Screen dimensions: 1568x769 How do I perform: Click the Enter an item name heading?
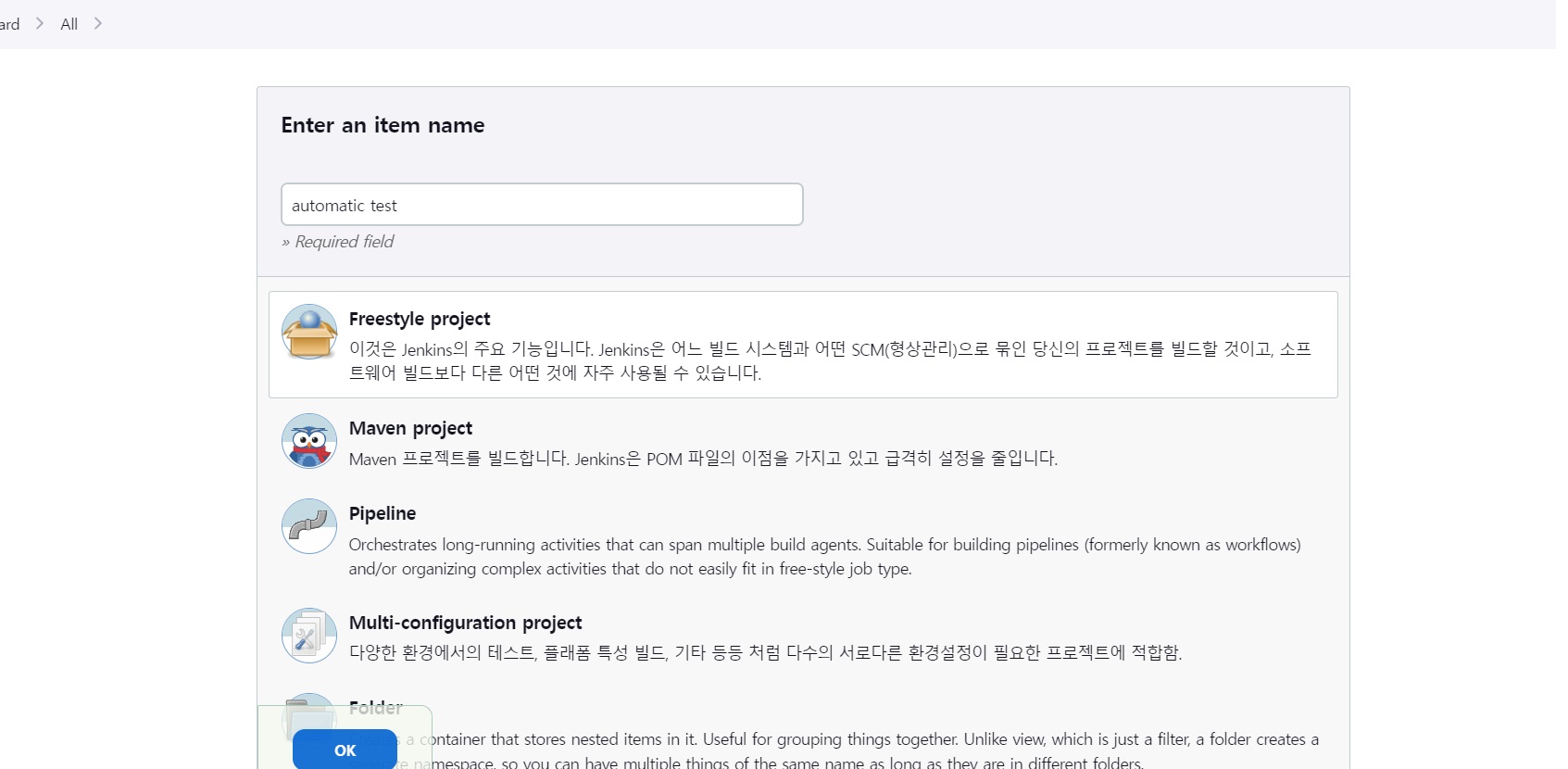[383, 125]
